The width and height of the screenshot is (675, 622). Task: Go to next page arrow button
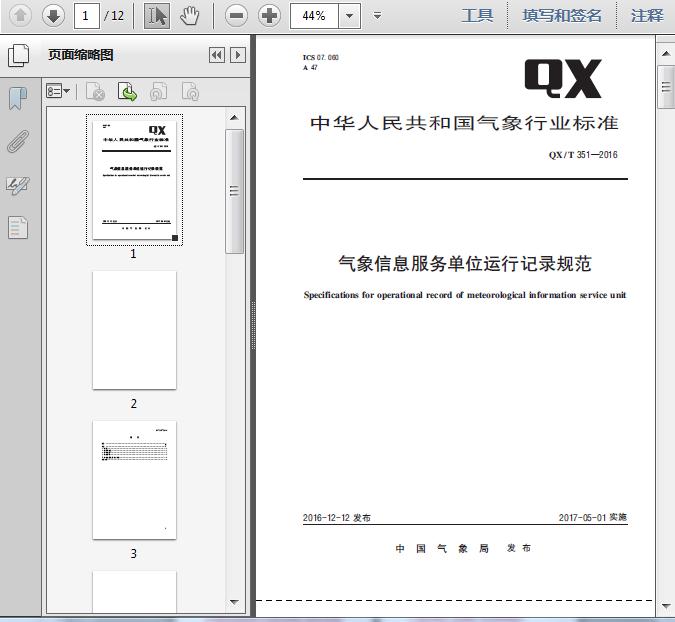click(x=53, y=16)
